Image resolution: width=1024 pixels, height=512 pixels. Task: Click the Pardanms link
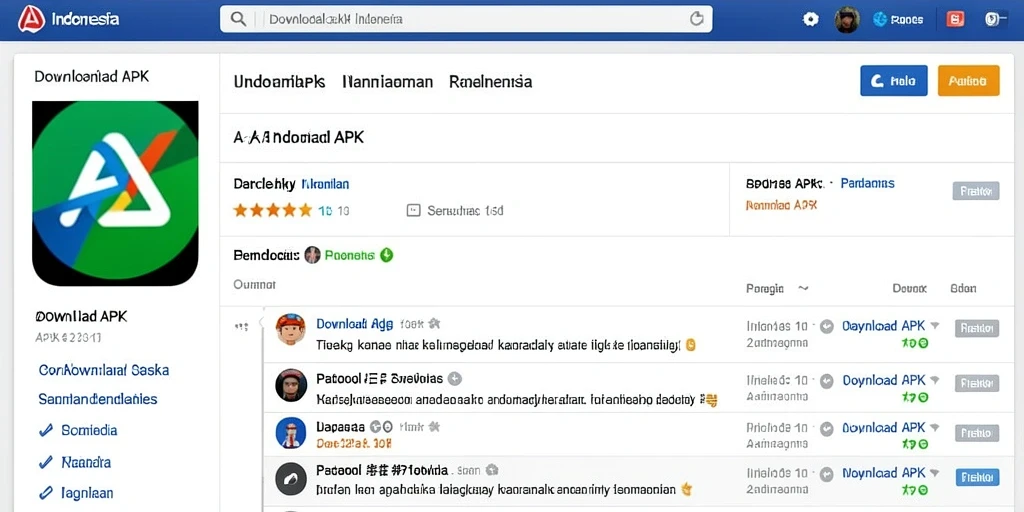click(x=867, y=184)
